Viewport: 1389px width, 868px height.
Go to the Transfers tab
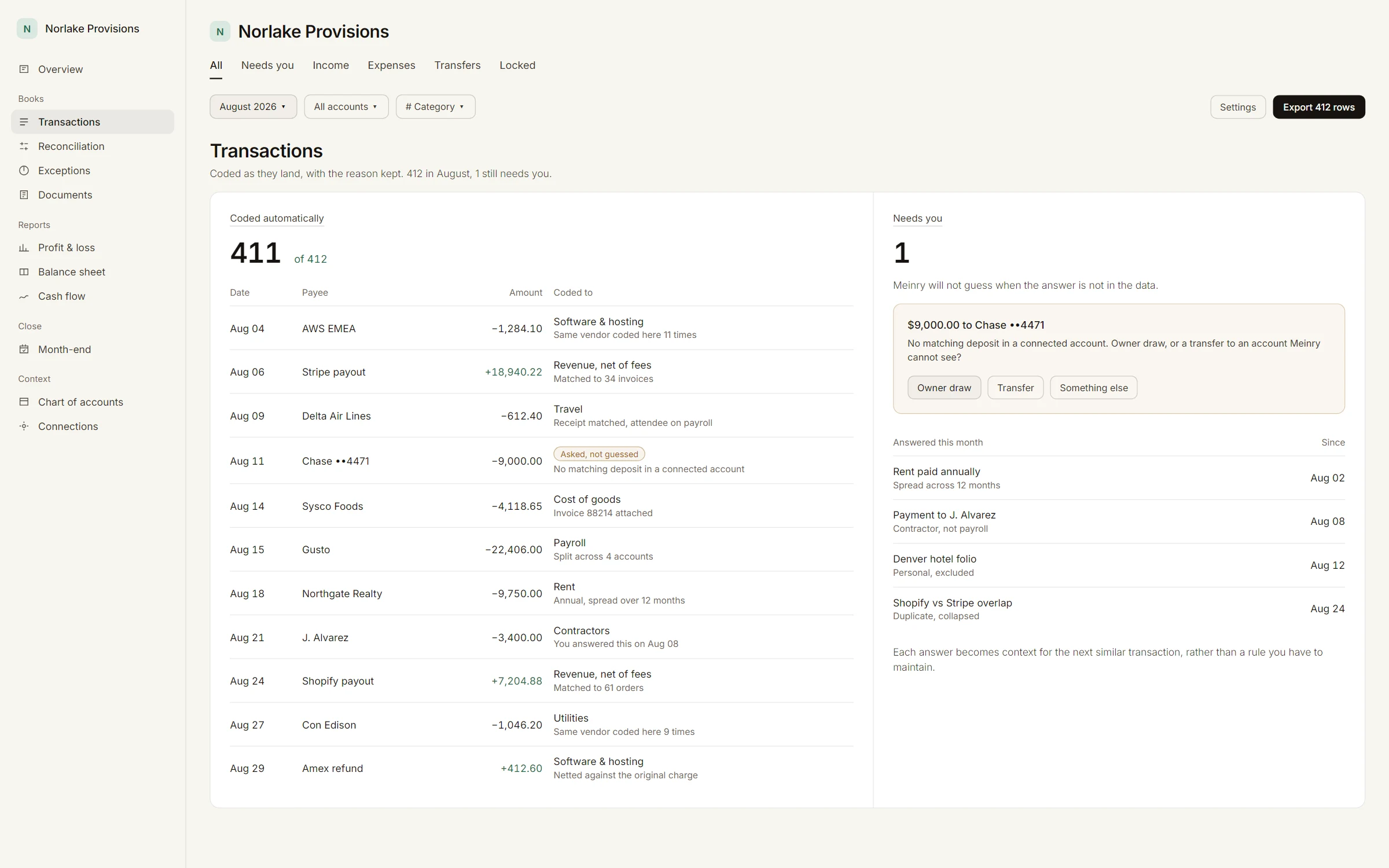click(x=457, y=65)
